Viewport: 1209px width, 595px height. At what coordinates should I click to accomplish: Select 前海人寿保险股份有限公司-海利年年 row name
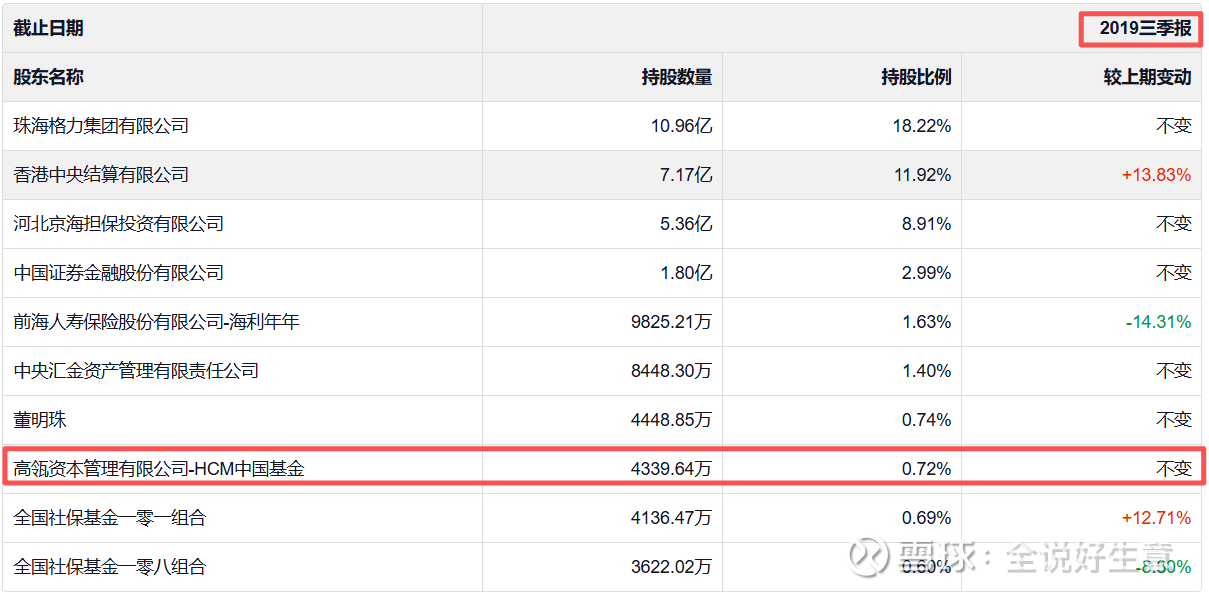[x=156, y=322]
